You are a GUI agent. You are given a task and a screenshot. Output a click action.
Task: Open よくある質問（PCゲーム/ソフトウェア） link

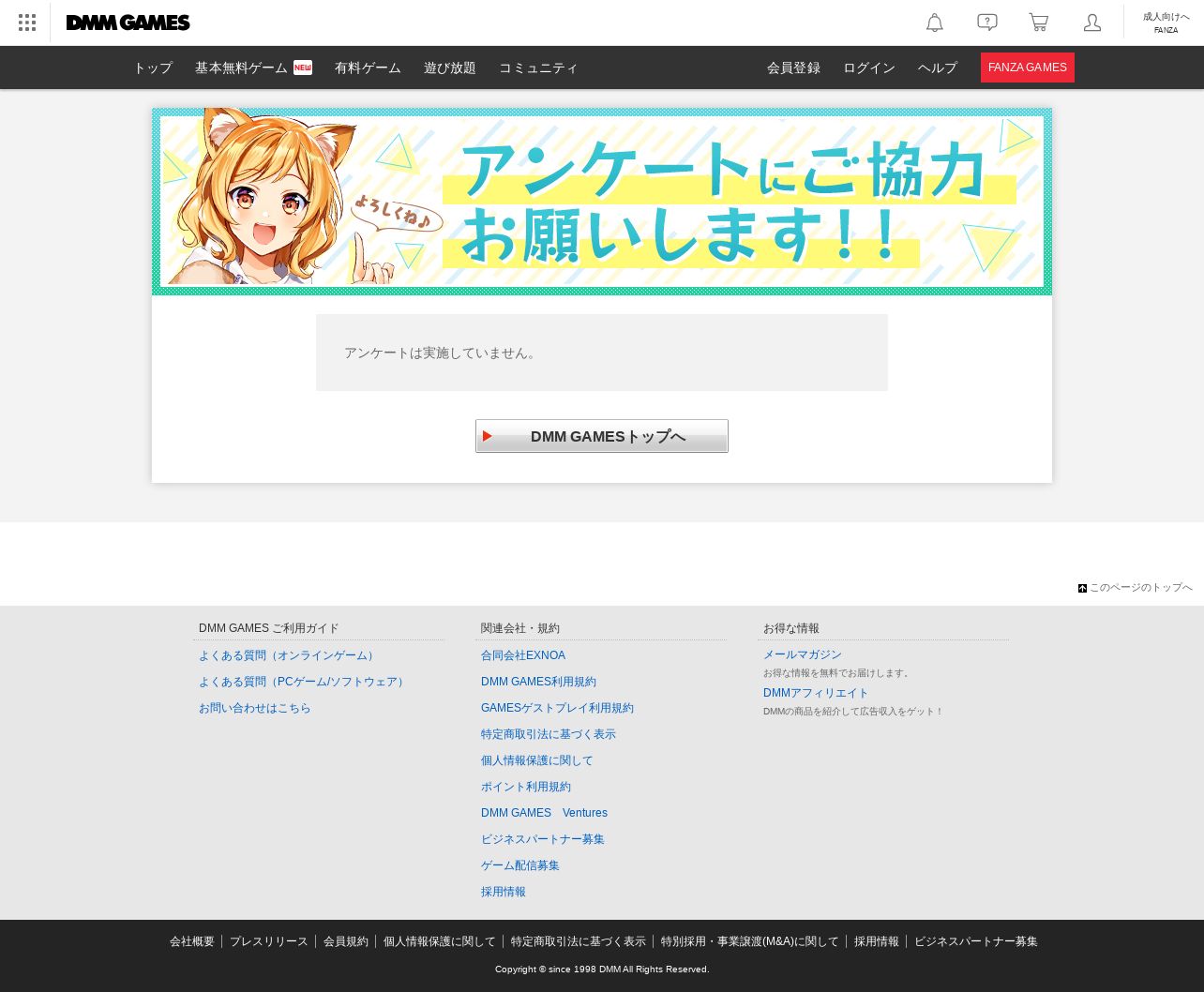(x=304, y=682)
